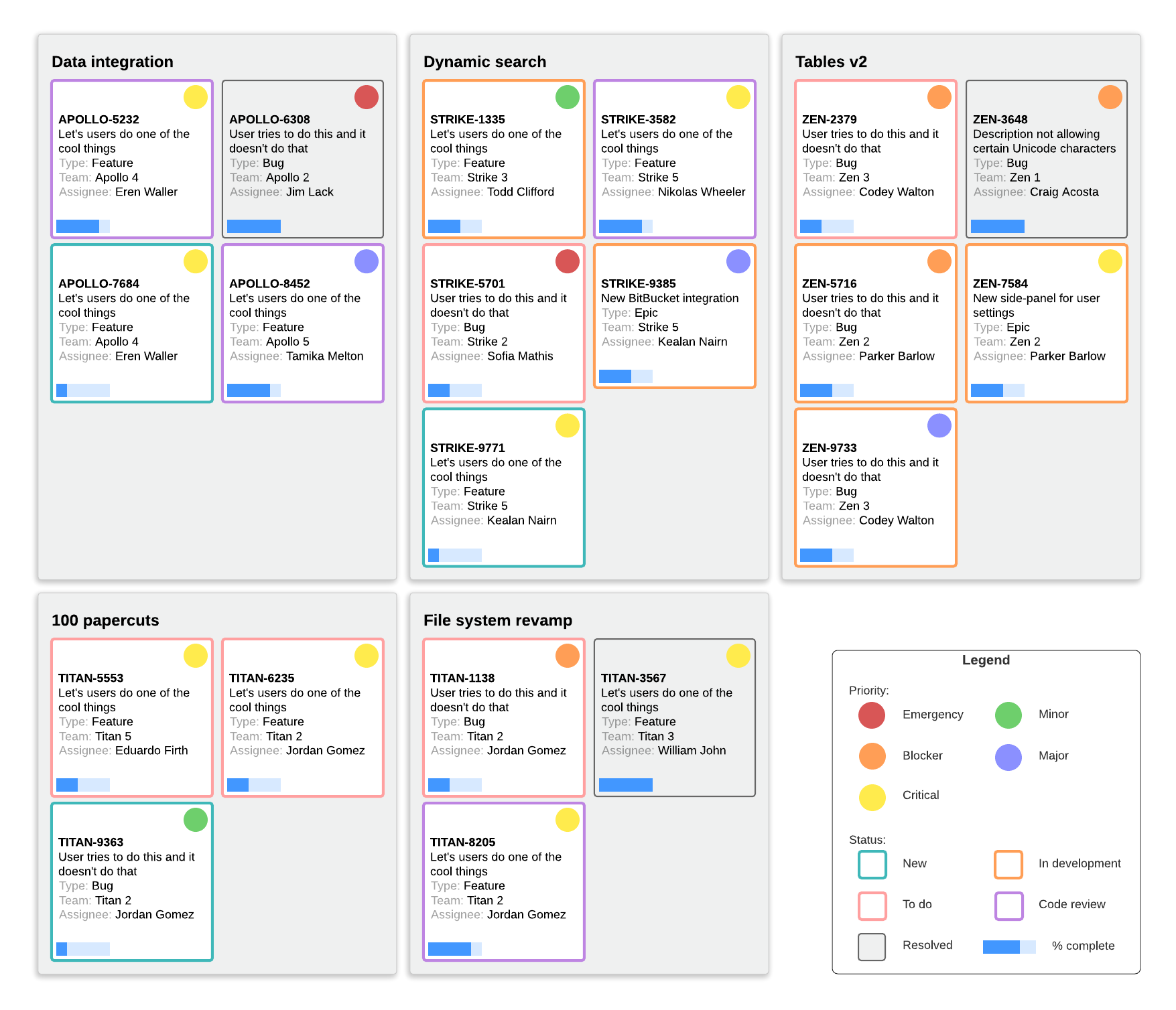Open the STRIKE-5701 card title

click(x=467, y=283)
